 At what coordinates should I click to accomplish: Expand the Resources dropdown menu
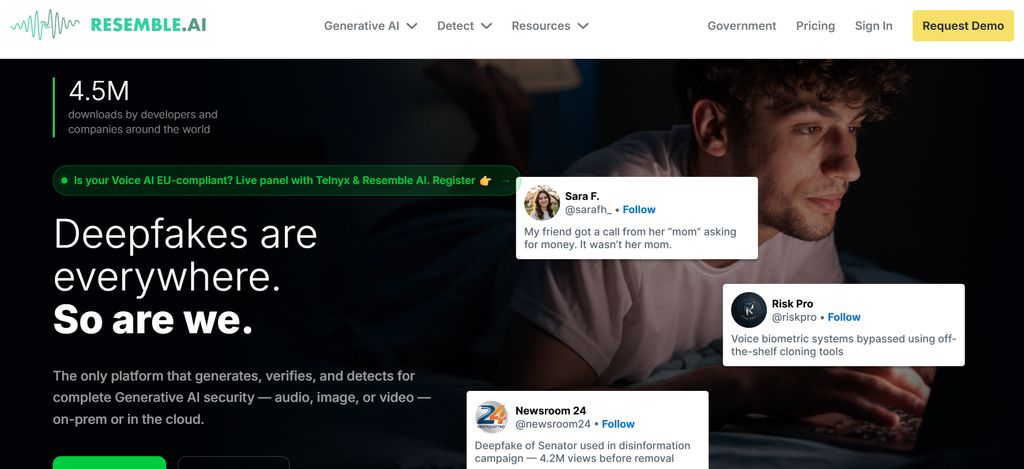tap(549, 26)
